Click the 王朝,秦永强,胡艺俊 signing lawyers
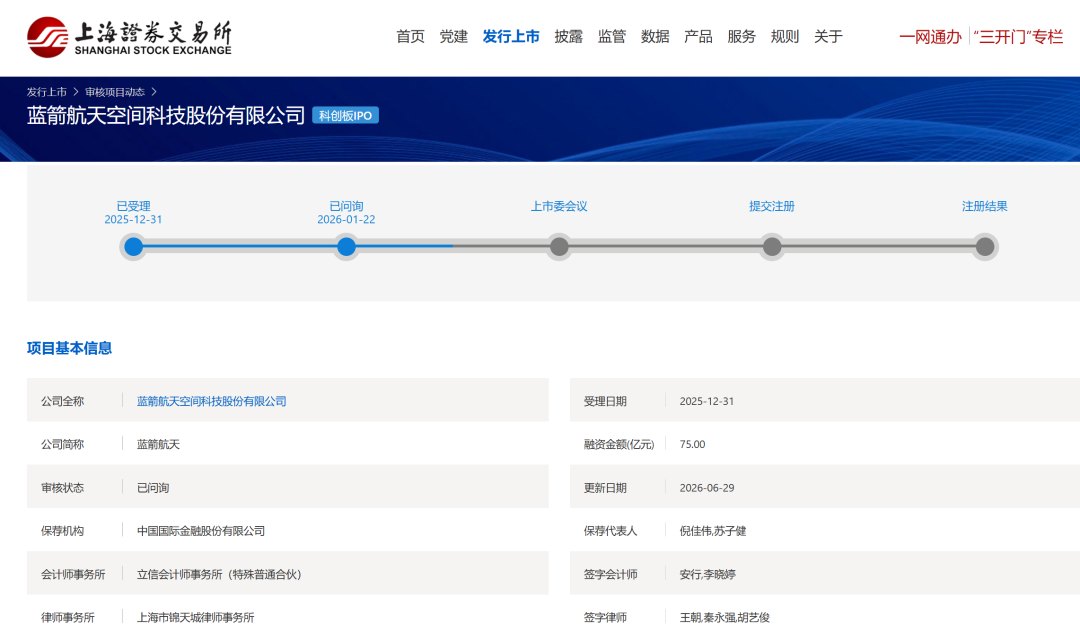Screen dimensions: 1080x633 tap(725, 617)
